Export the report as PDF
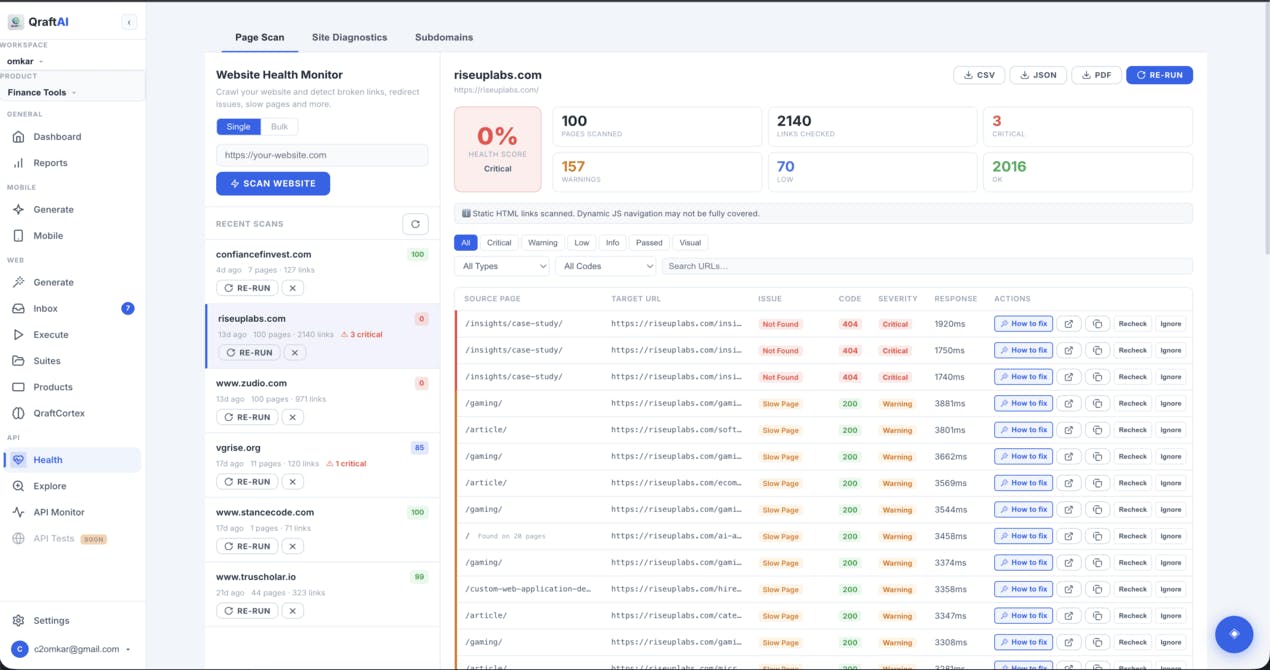 point(1096,75)
